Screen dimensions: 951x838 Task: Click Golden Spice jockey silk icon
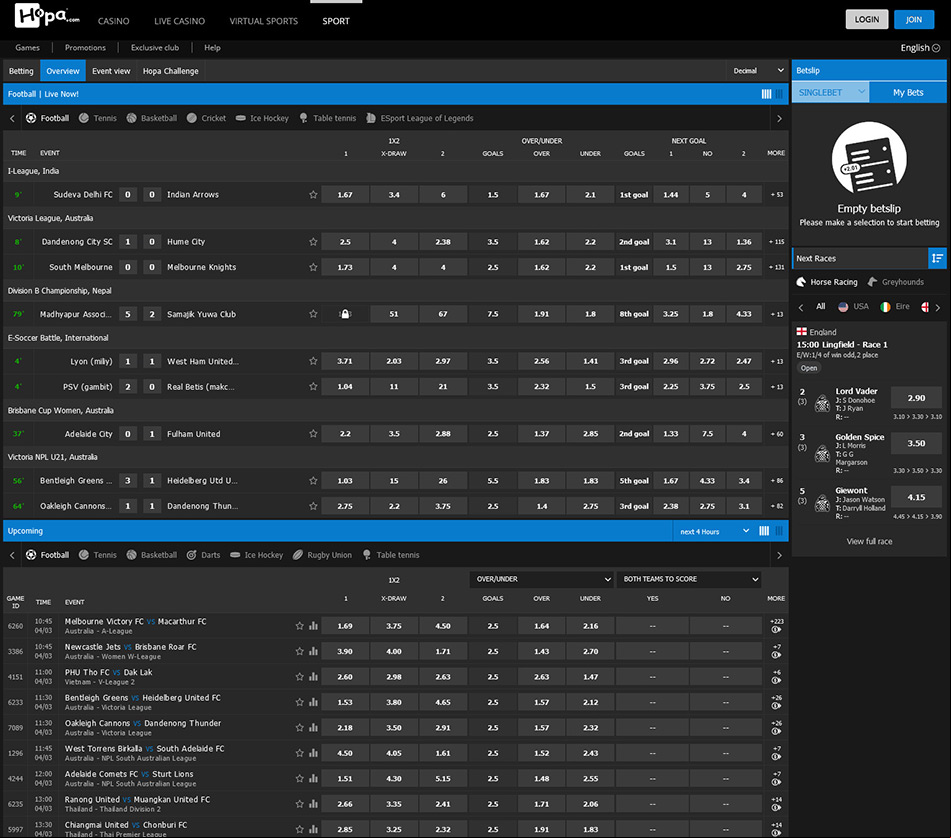pyautogui.click(x=822, y=454)
